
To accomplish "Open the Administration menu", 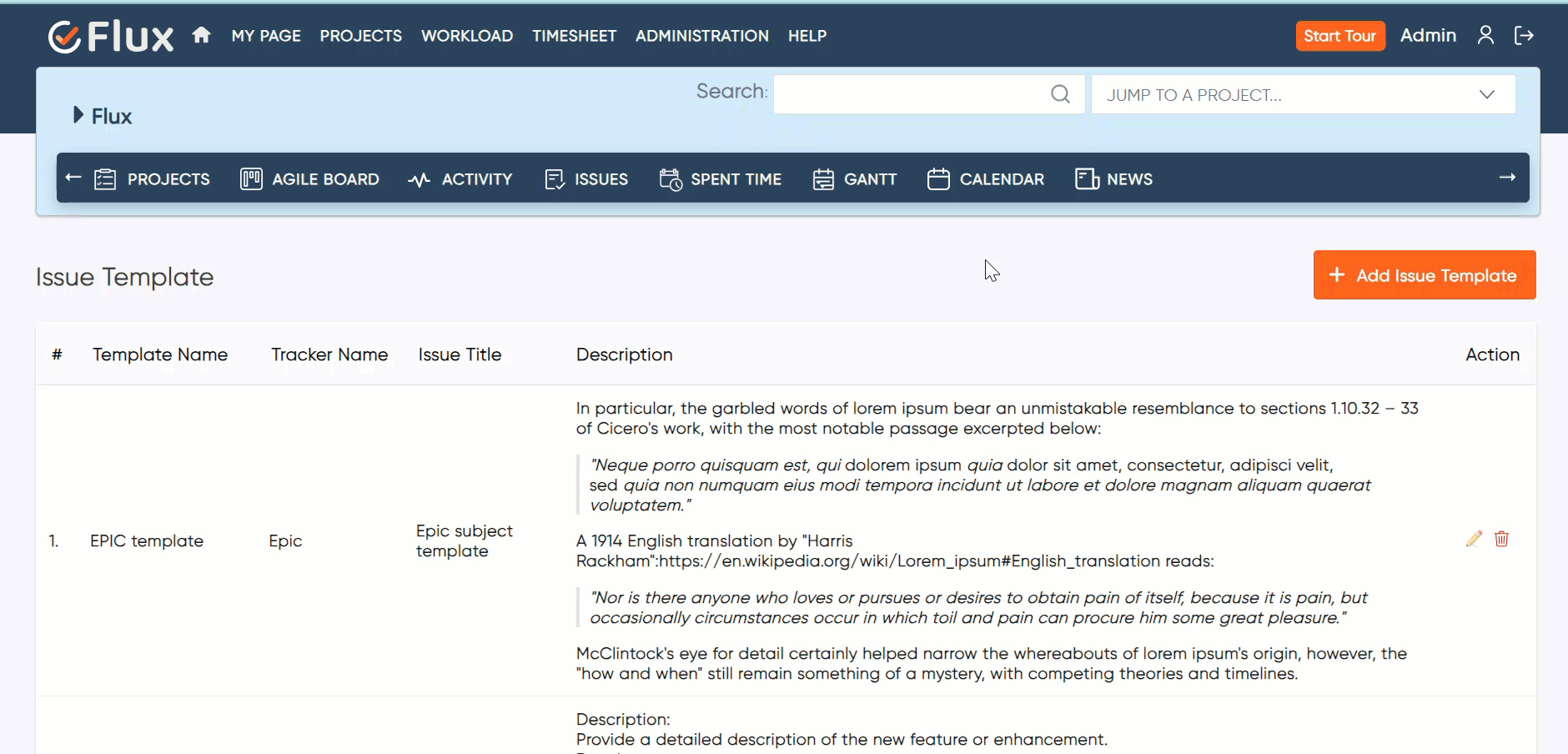I will (x=701, y=36).
